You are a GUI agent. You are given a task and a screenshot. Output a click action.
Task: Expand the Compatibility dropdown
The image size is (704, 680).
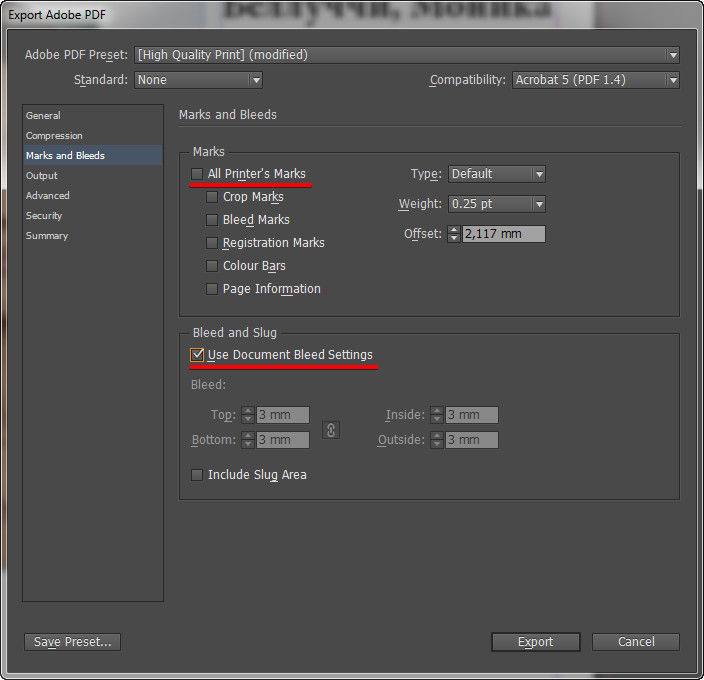pyautogui.click(x=596, y=80)
